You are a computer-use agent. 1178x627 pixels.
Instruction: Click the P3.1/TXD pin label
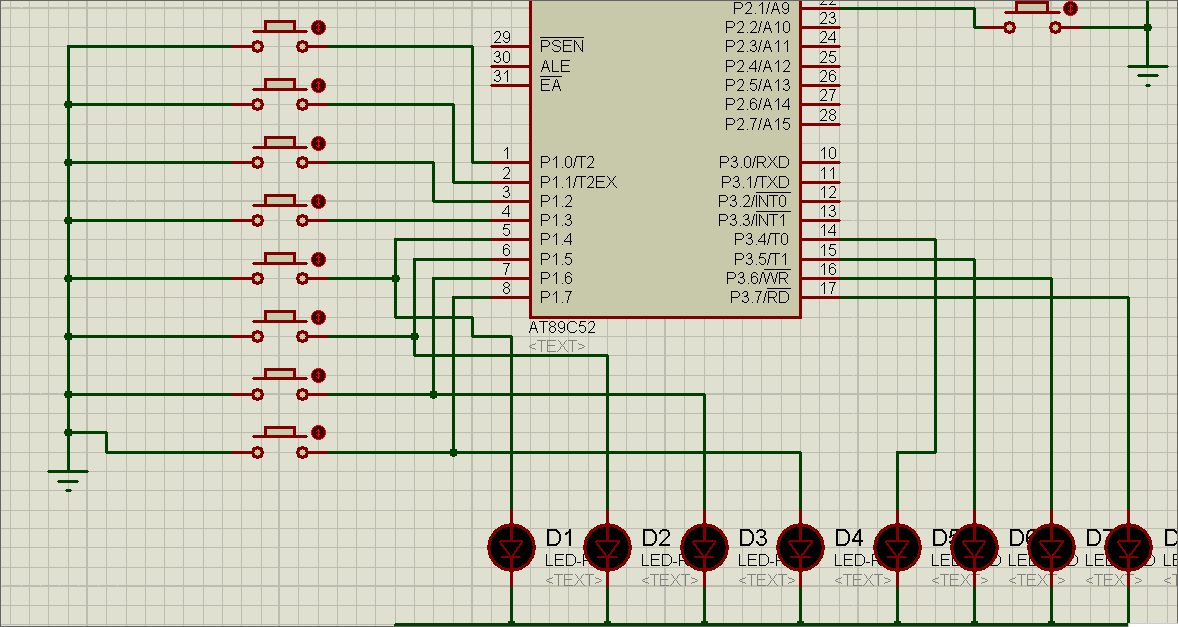pos(755,182)
